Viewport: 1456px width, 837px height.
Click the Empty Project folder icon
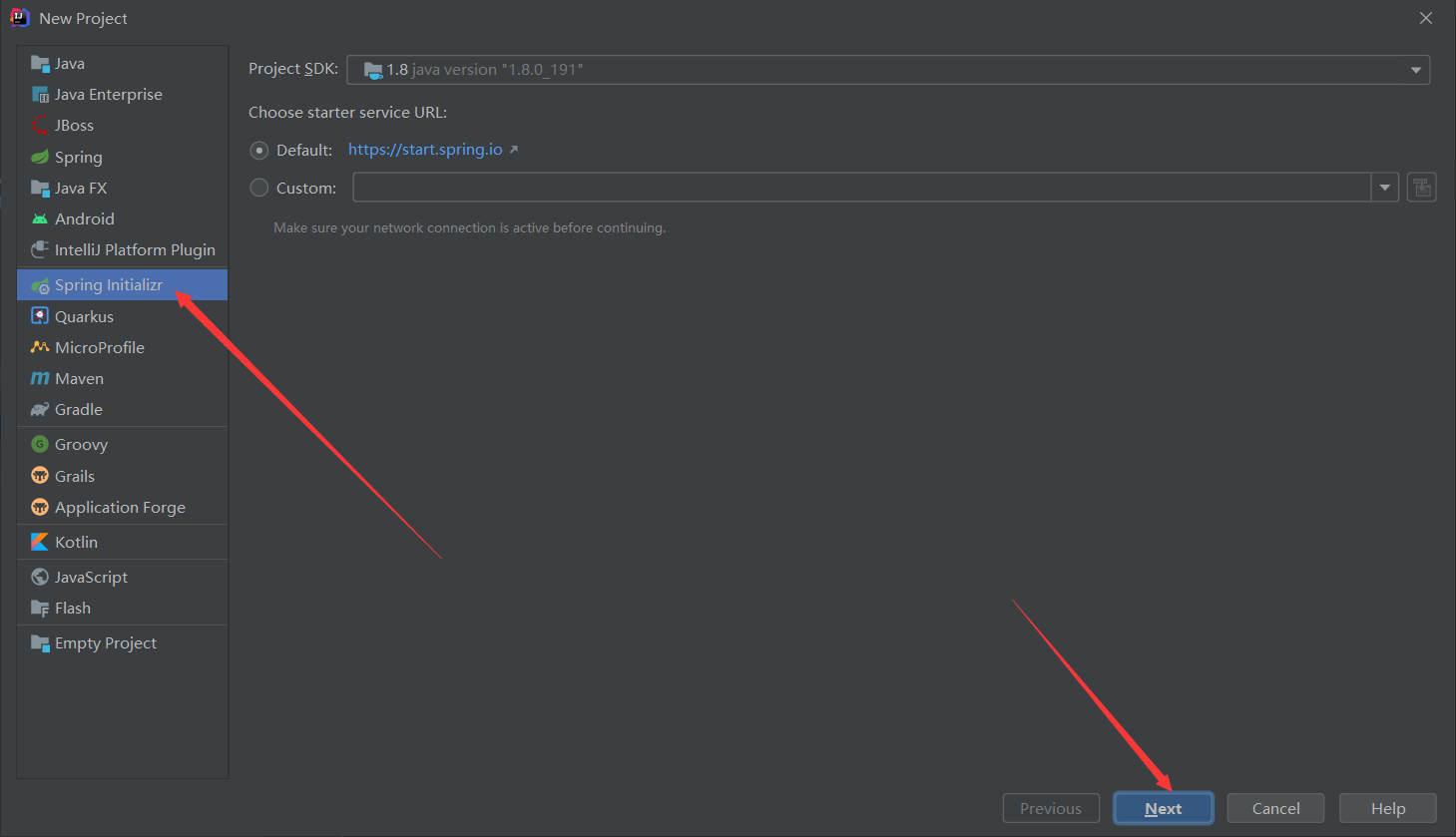click(x=40, y=643)
